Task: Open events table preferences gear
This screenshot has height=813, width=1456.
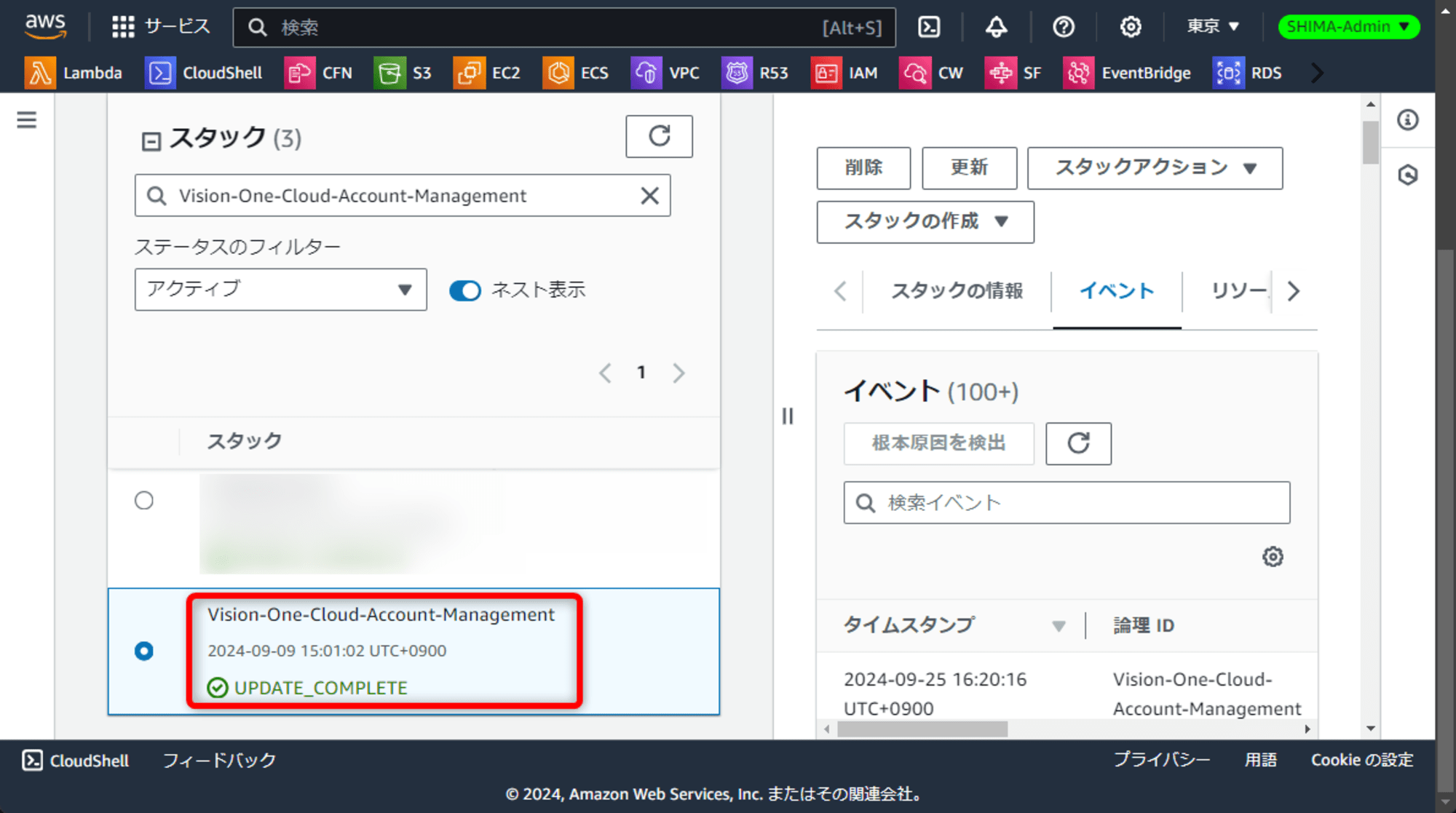Action: pyautogui.click(x=1273, y=557)
